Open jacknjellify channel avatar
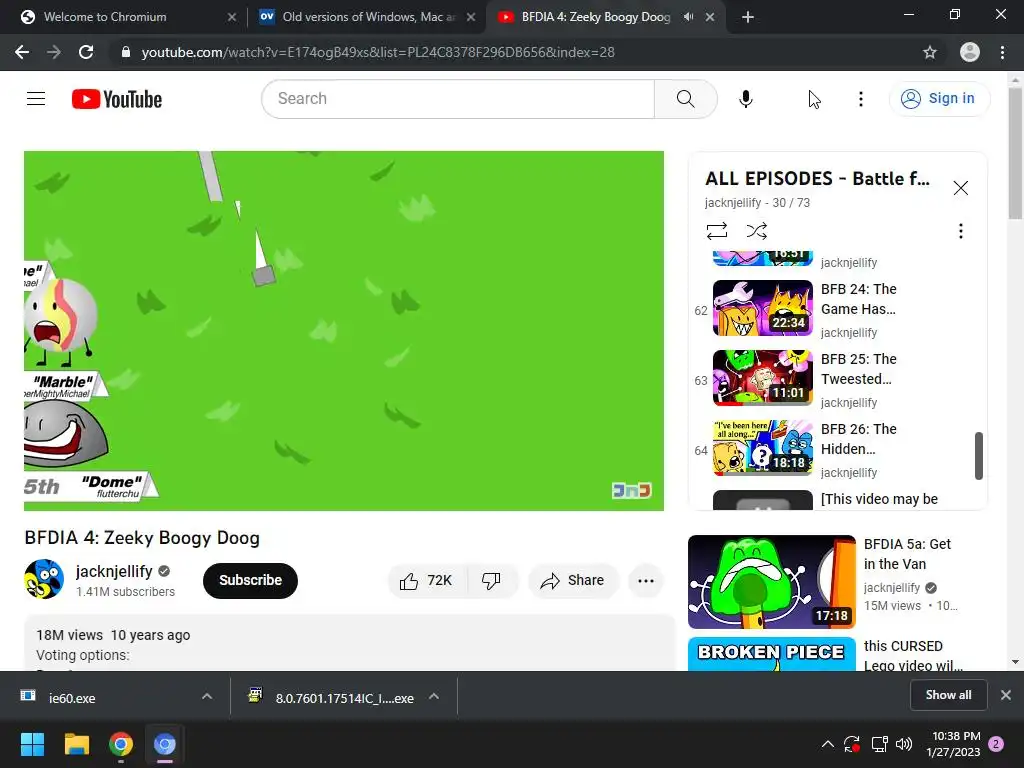1024x768 pixels. [x=44, y=579]
